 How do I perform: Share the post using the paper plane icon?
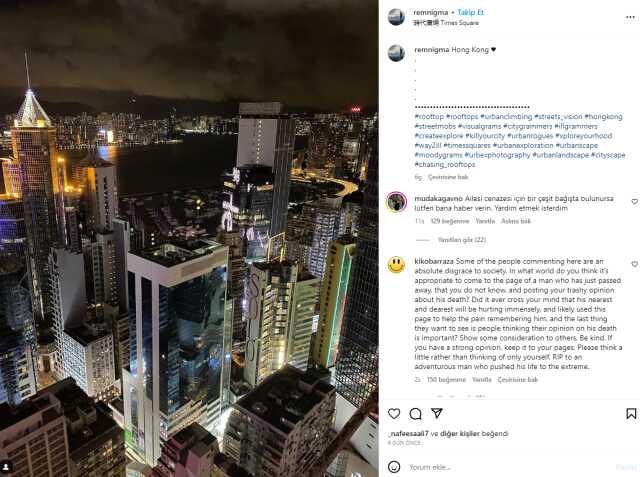[437, 413]
